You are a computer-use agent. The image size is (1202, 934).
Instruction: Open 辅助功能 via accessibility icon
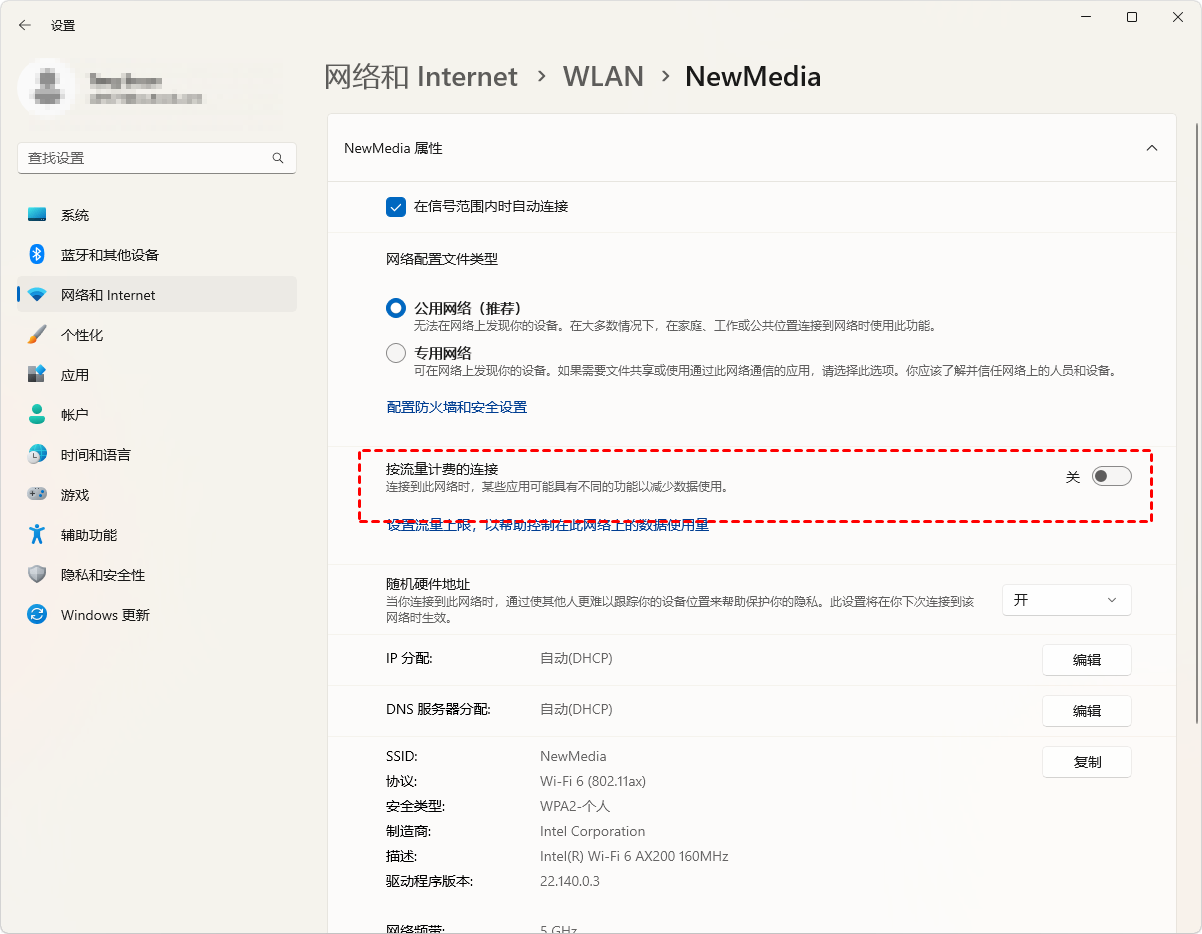coord(37,535)
